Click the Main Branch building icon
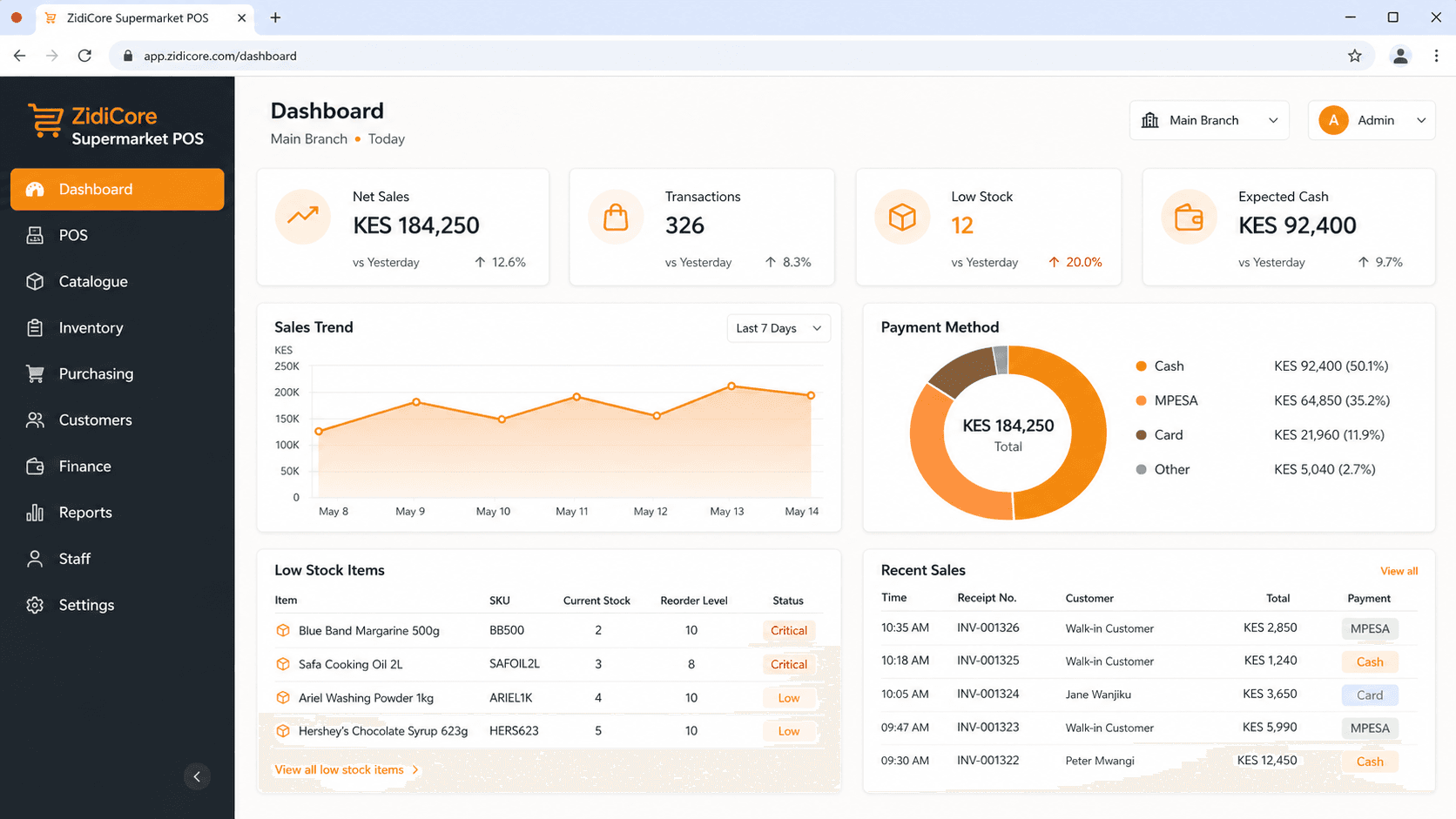The width and height of the screenshot is (1456, 819). pyautogui.click(x=1150, y=120)
